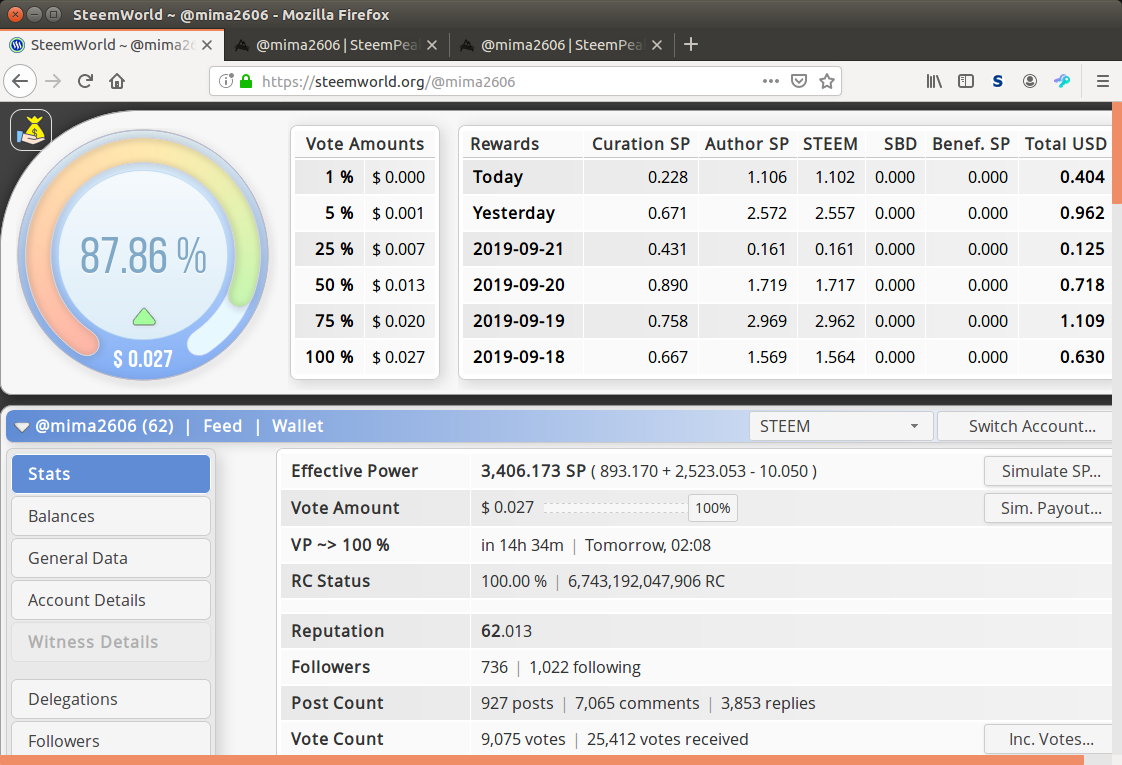Close the second SteemPeak tab
This screenshot has width=1122, height=765.
431,45
